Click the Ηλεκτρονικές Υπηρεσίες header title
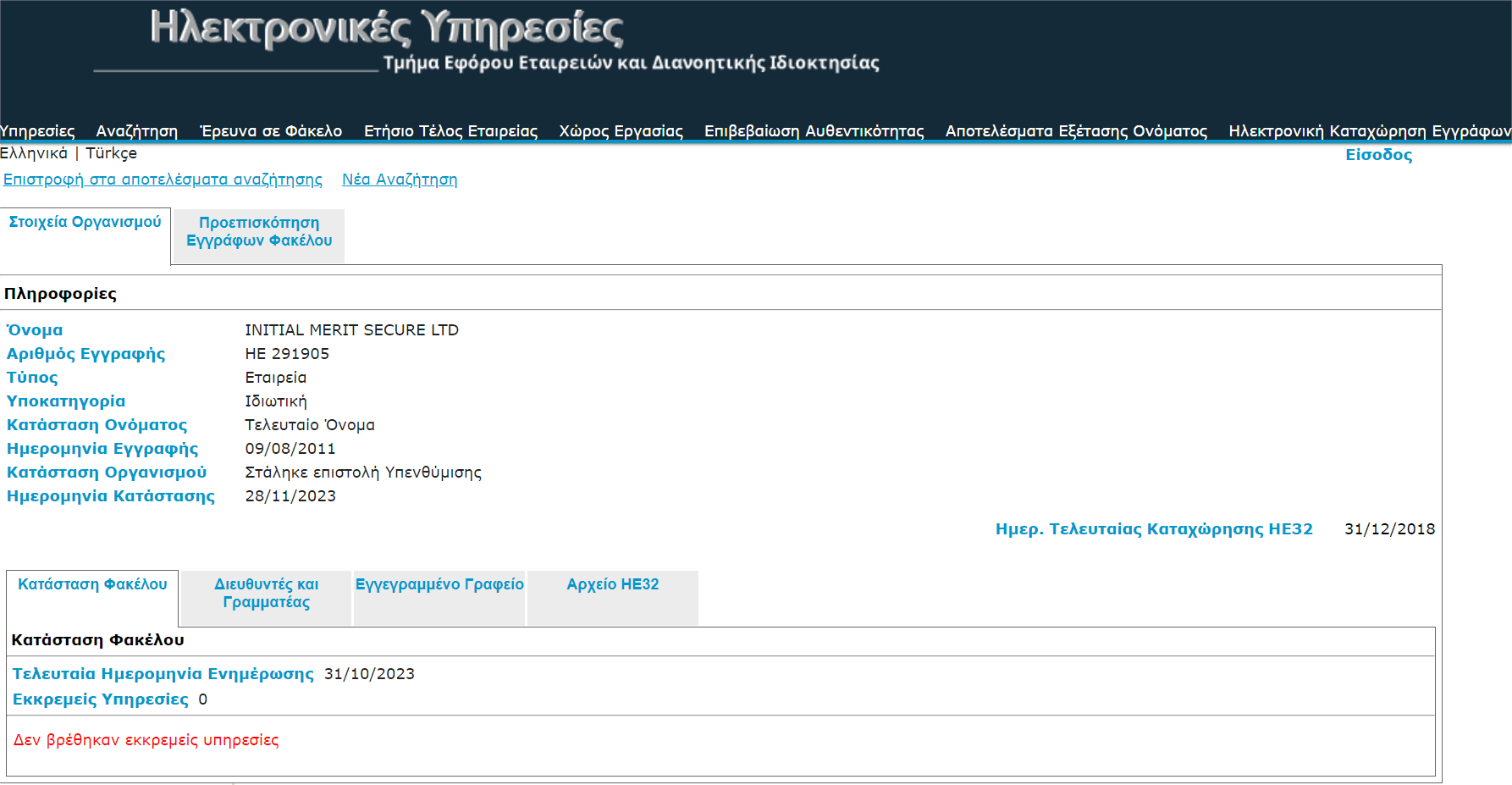The width and height of the screenshot is (1512, 785). tap(387, 29)
